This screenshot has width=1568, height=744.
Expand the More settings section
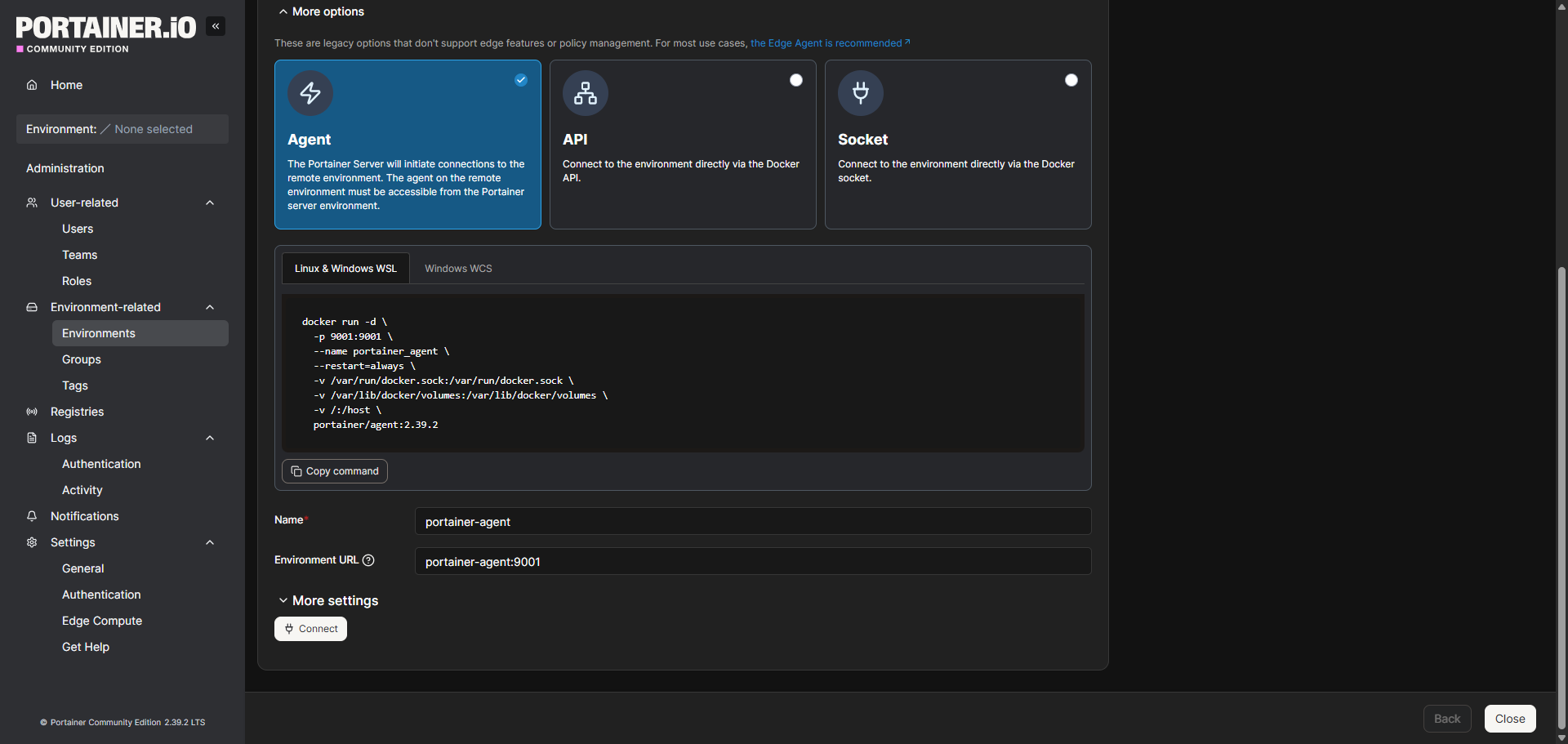point(327,600)
